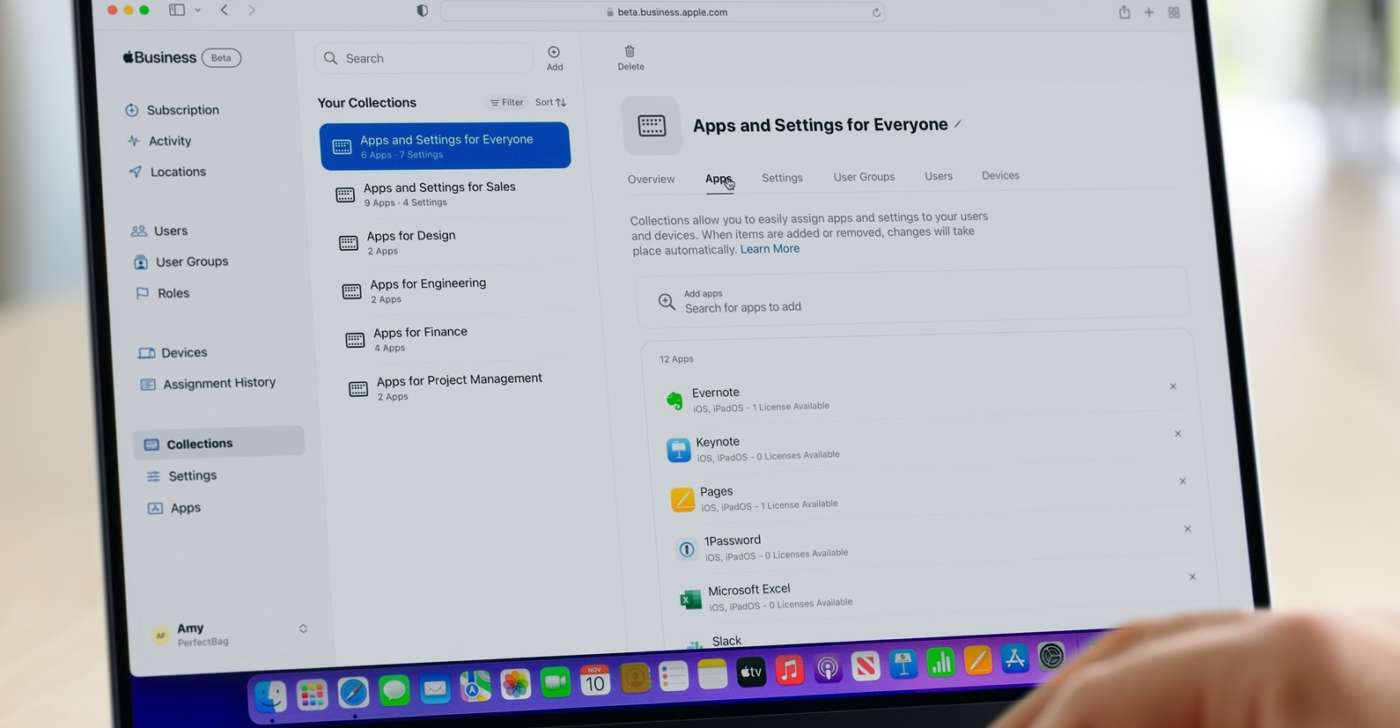Reload the page in Safari
Screen dimensions: 1400x728
877,12
